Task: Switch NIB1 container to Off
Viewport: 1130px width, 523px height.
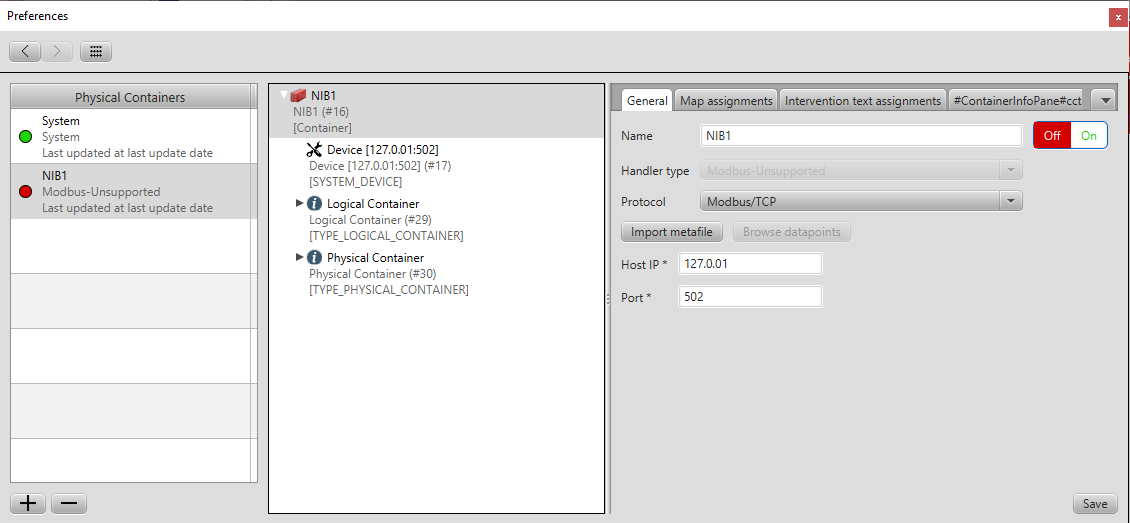Action: [x=1052, y=136]
